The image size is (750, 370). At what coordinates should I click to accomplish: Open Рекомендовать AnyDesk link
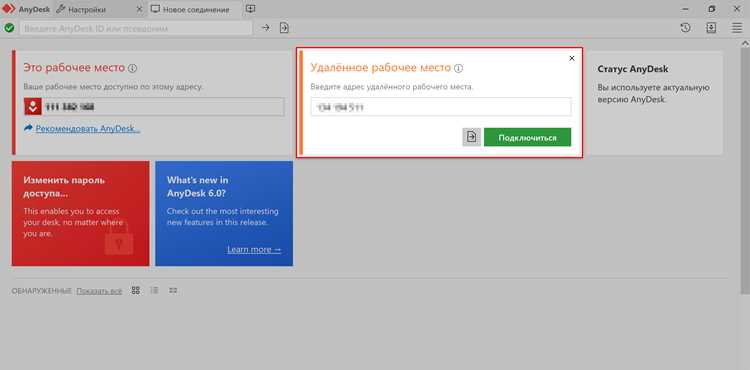(88, 129)
